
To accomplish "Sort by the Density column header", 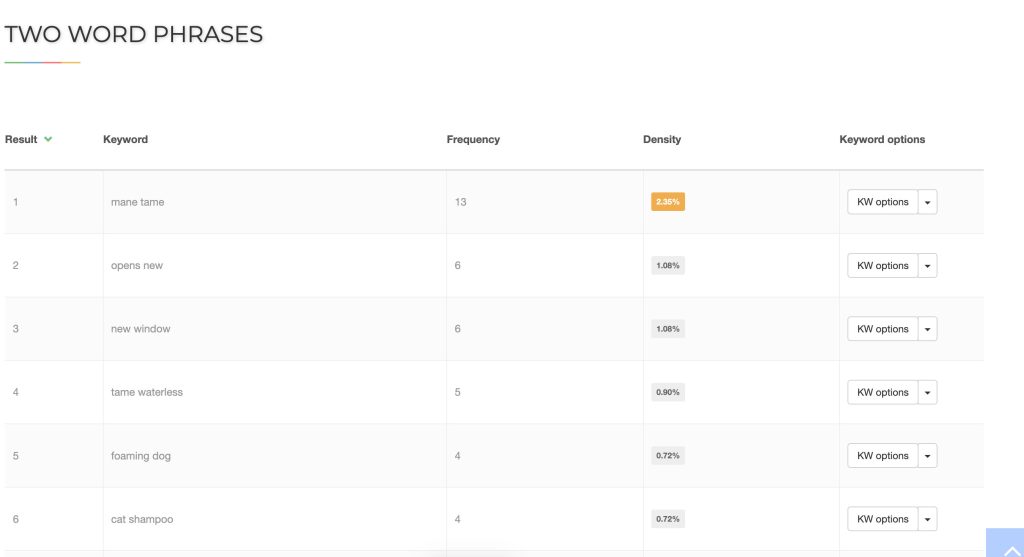I will pyautogui.click(x=661, y=140).
